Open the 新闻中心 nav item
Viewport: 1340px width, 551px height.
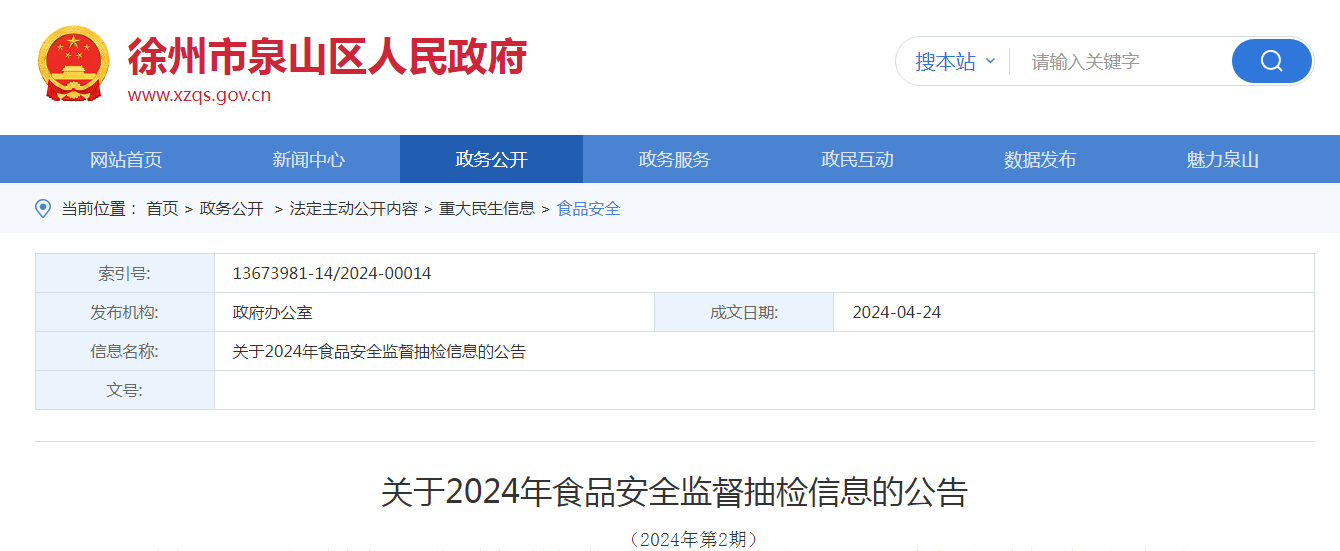coord(309,159)
